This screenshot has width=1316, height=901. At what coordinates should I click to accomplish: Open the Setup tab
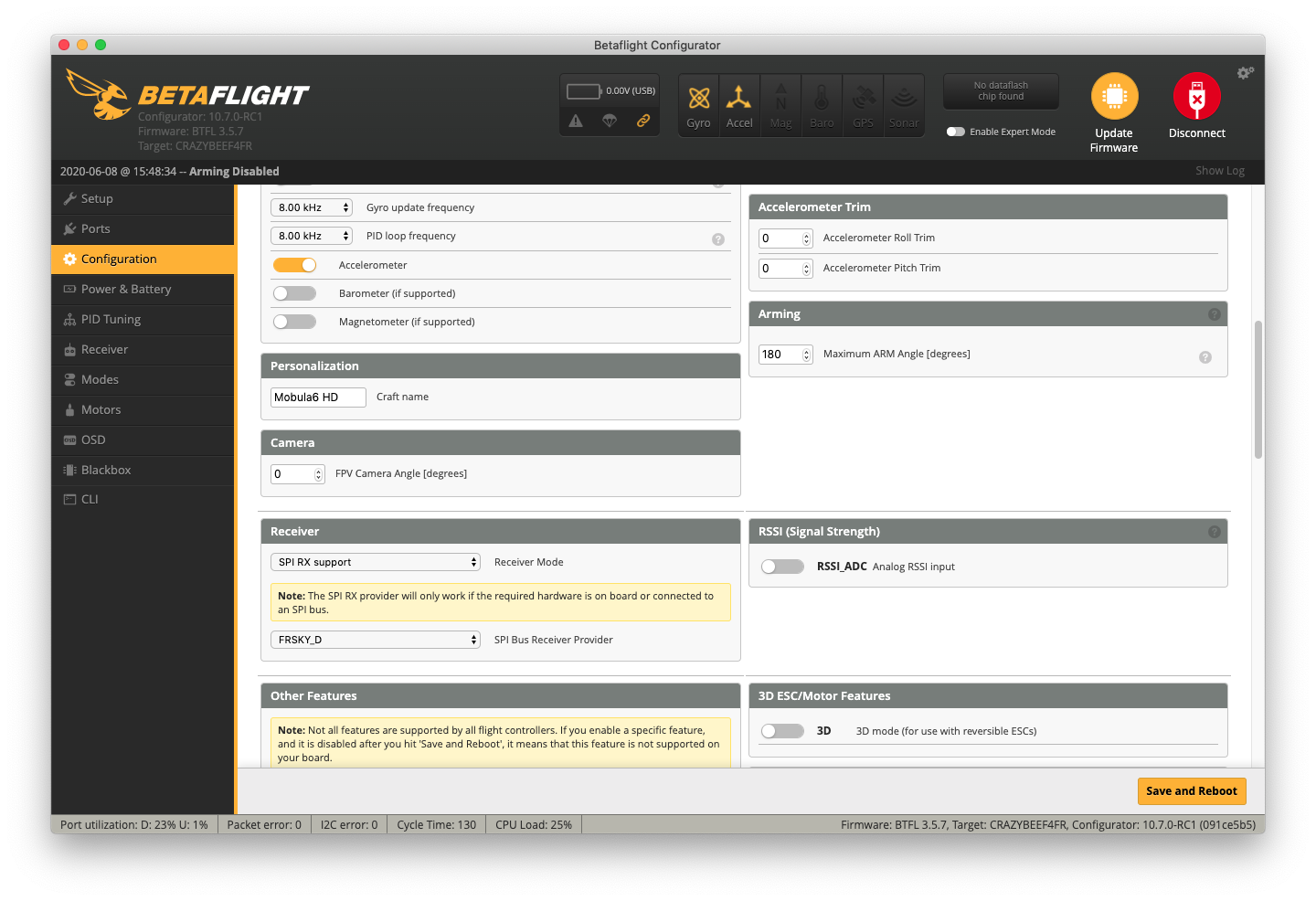tap(143, 199)
